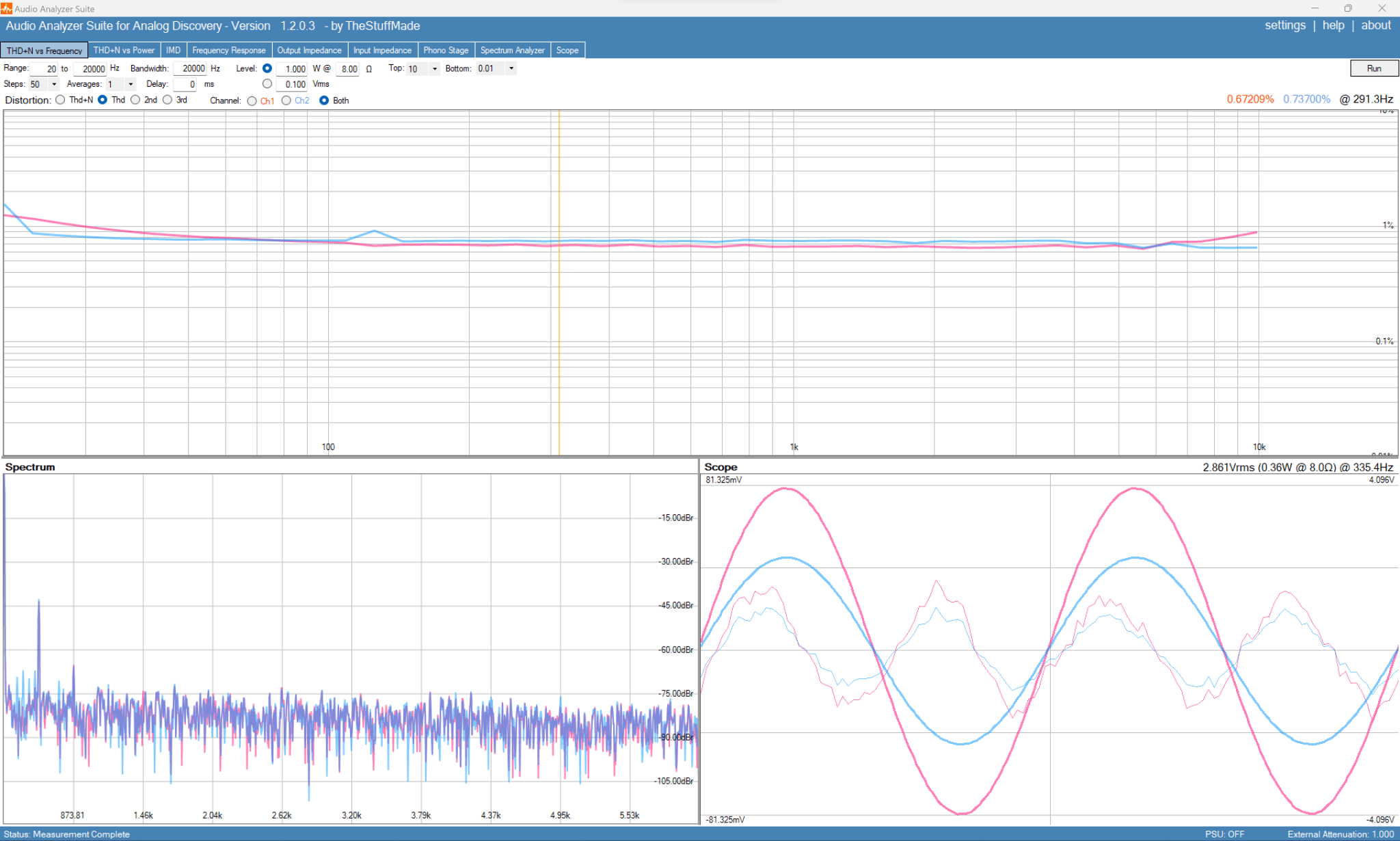1400x841 pixels.
Task: Click the @ 291.3Hz cursor readout
Action: coord(1366,99)
